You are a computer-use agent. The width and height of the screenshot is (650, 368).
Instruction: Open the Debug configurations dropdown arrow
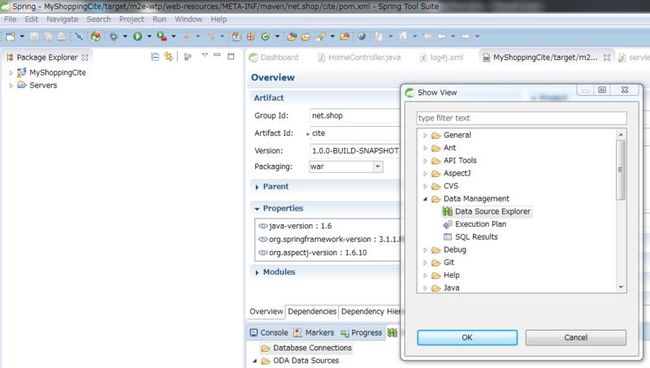coord(125,36)
